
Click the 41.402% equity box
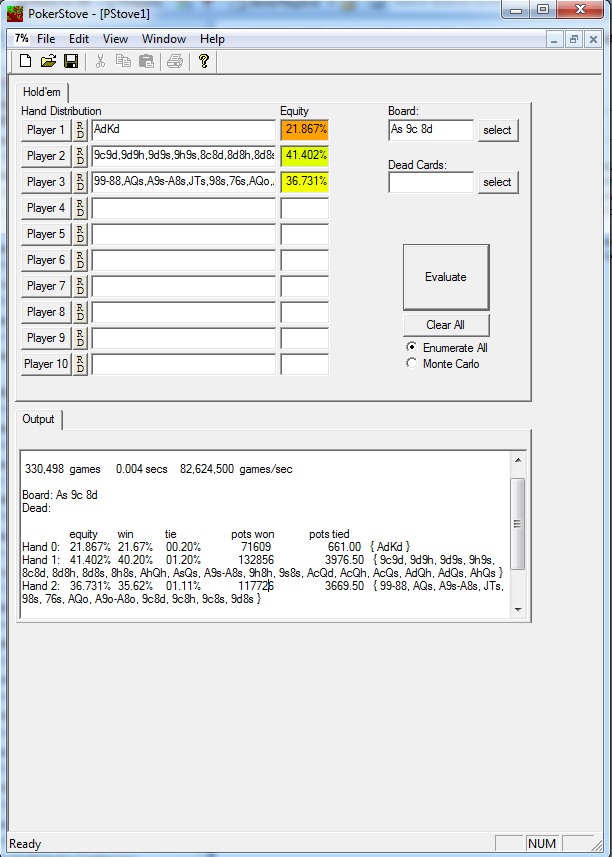pos(305,156)
